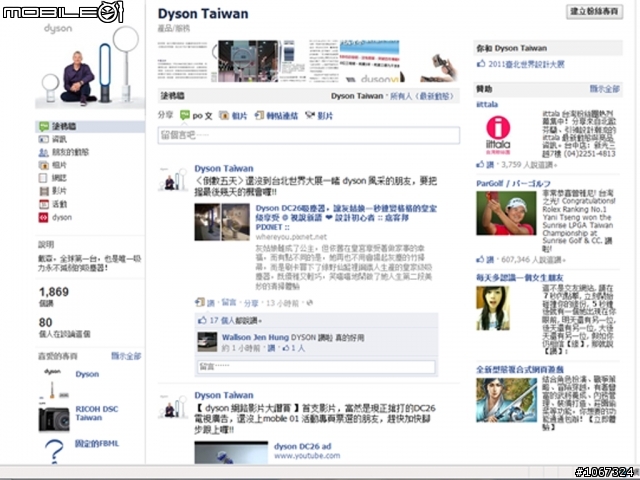Open 'Dyson DC26' blog article link

pos(346,218)
